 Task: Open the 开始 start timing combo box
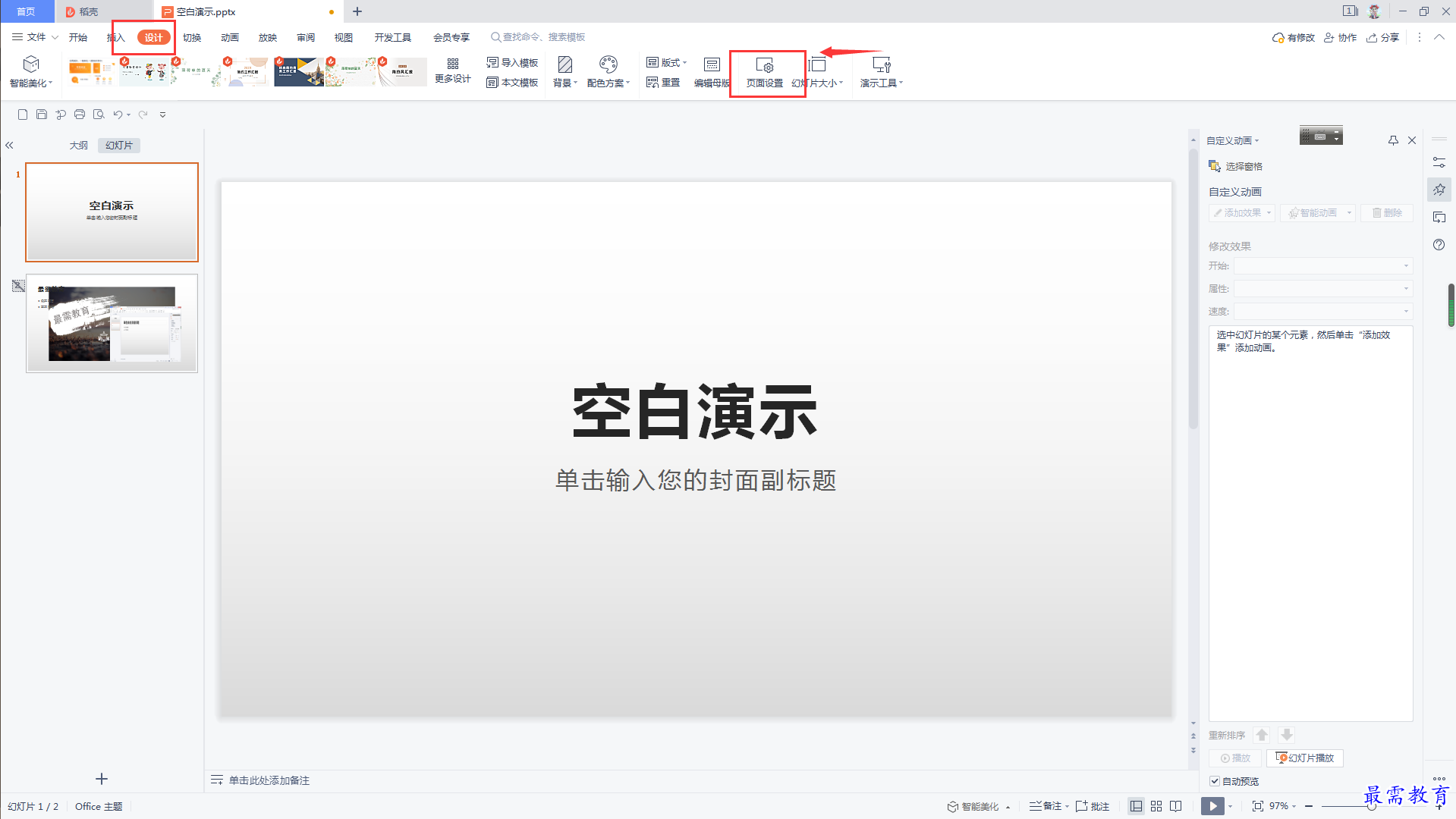coord(1323,266)
